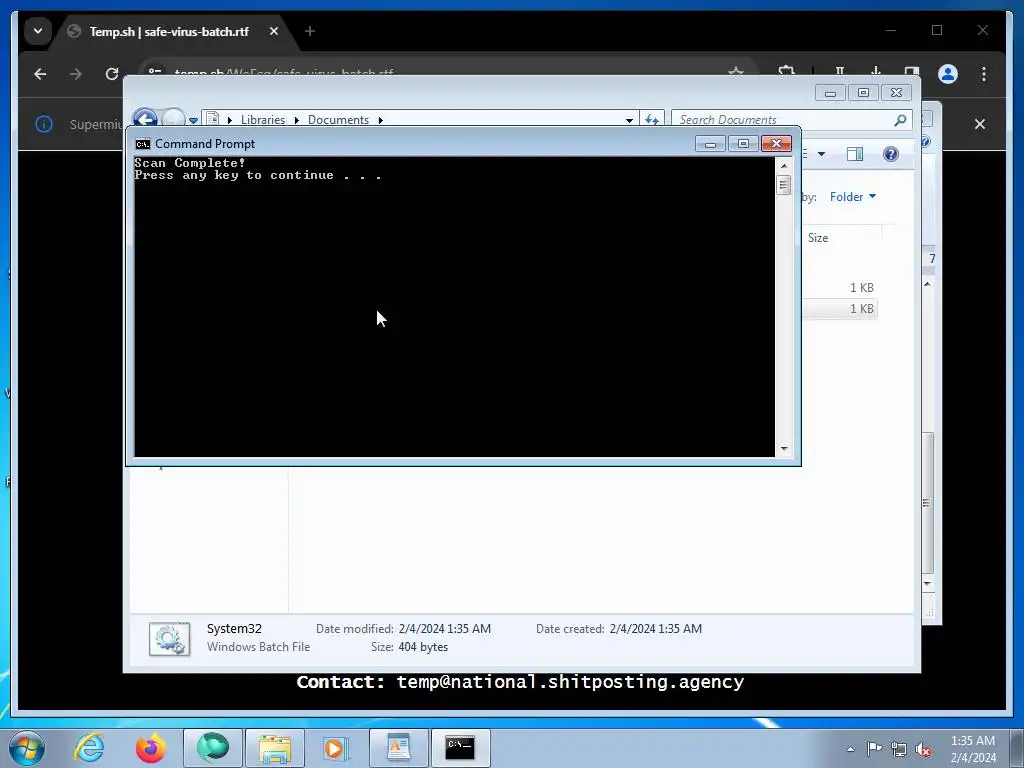The width and height of the screenshot is (1024, 768).
Task: Click the search magnifier icon
Action: (x=901, y=120)
